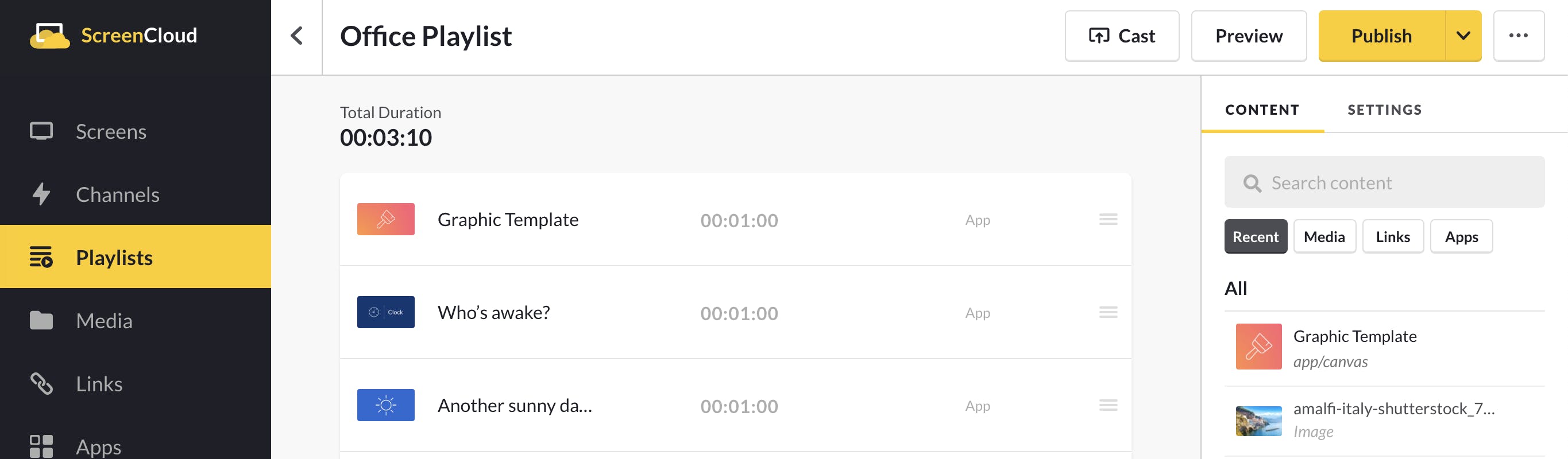Select the CONTENT tab

click(1262, 110)
